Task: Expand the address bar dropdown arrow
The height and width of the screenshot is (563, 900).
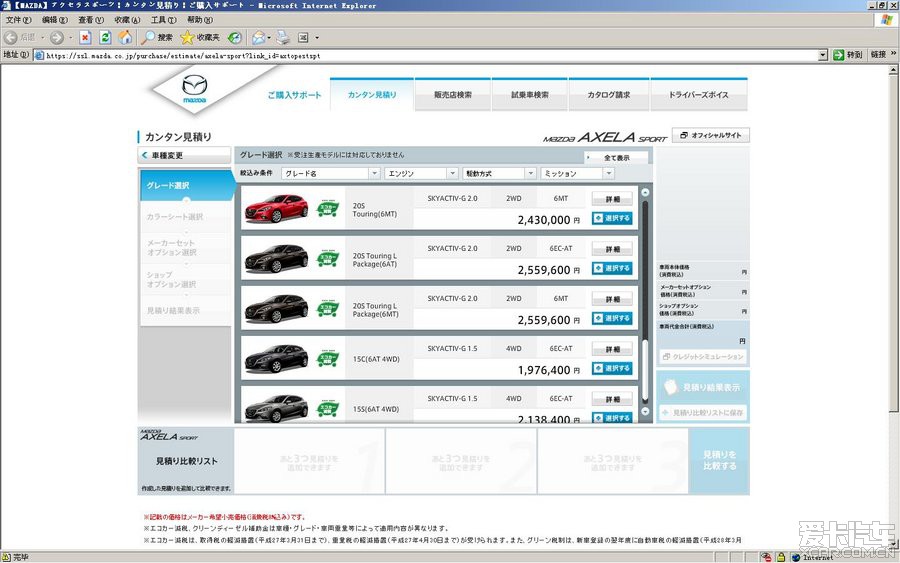Action: 823,55
